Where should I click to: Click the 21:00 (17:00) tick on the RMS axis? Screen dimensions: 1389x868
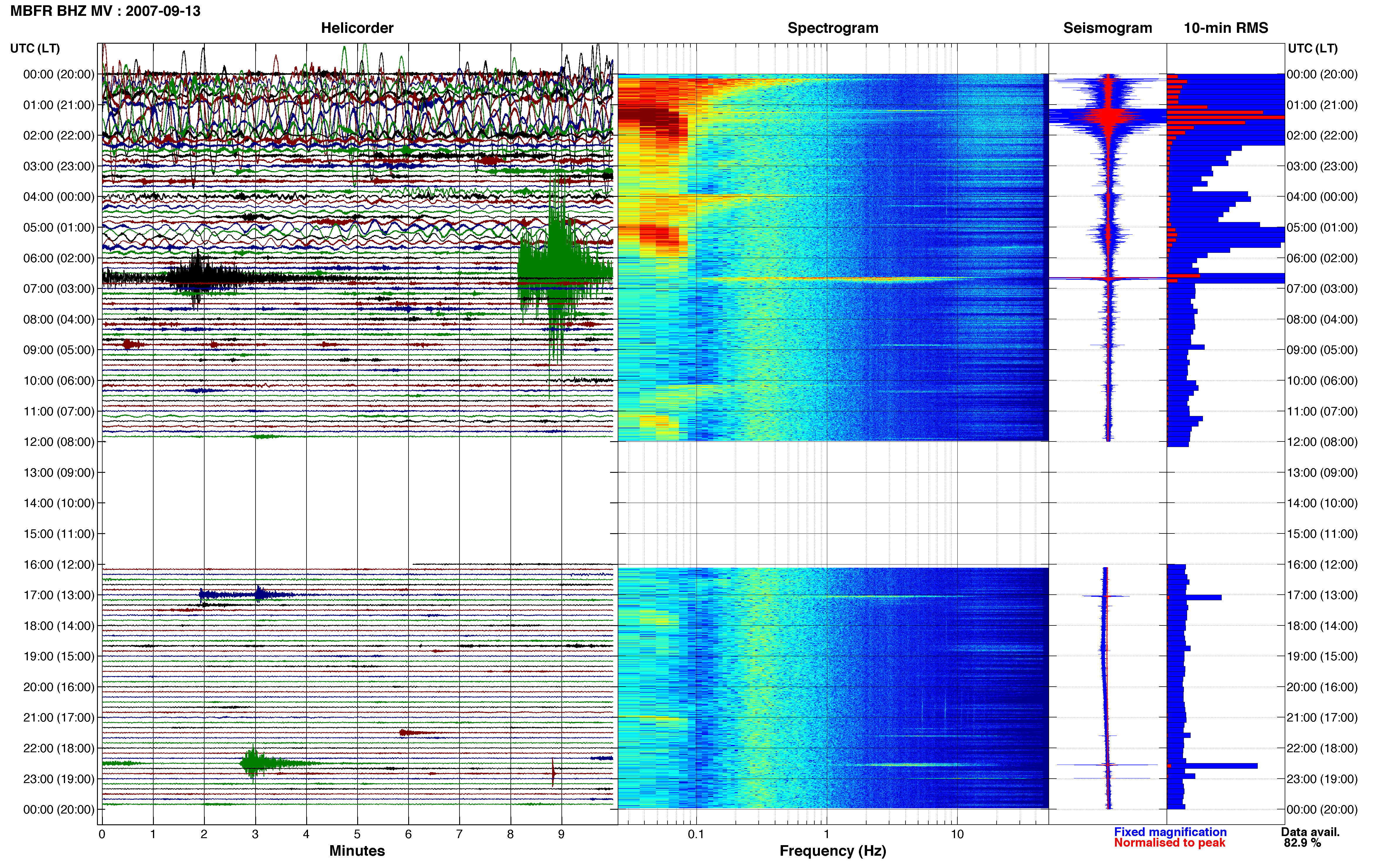point(1322,718)
